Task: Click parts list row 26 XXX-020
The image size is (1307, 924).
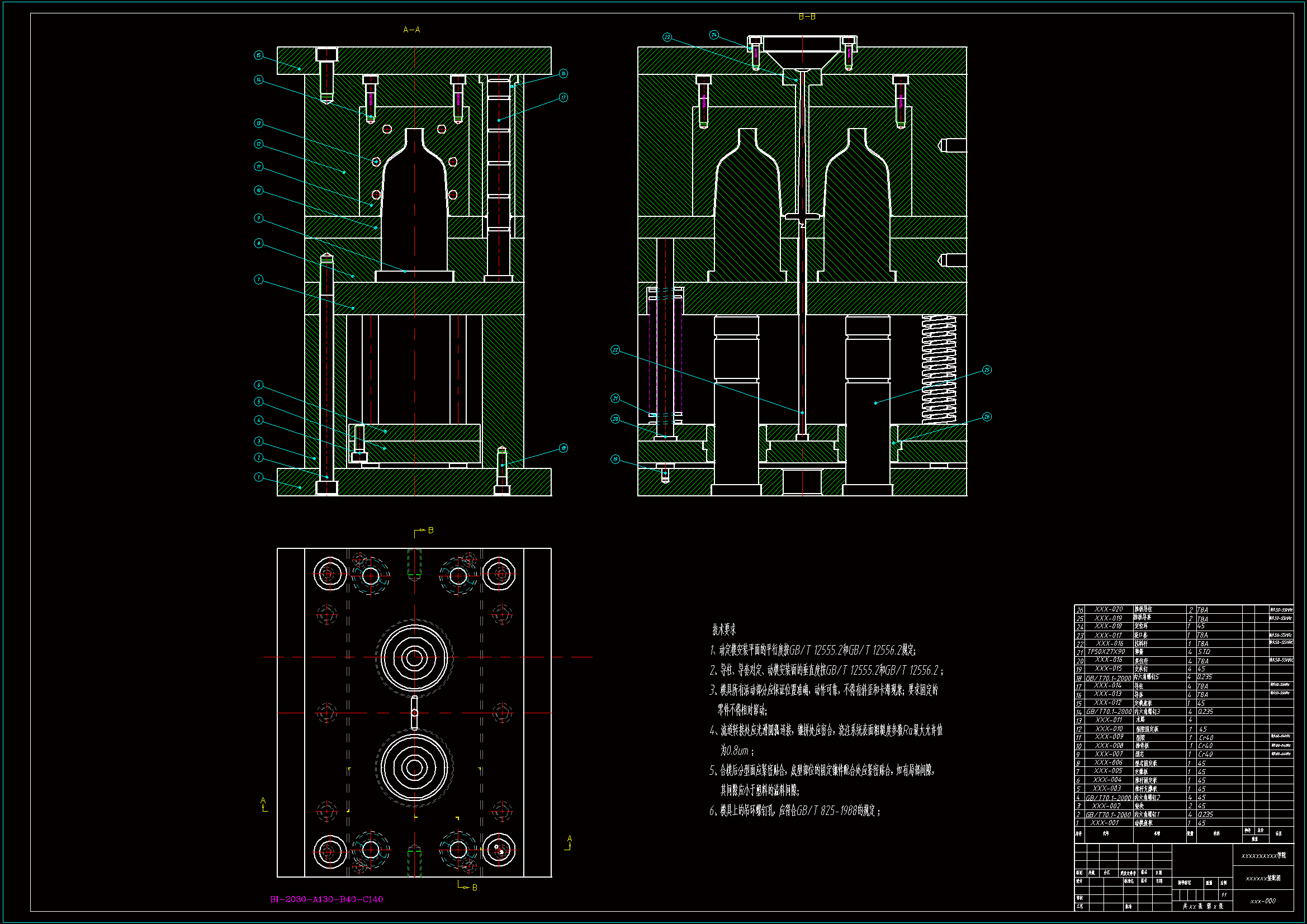Action: 1109,609
